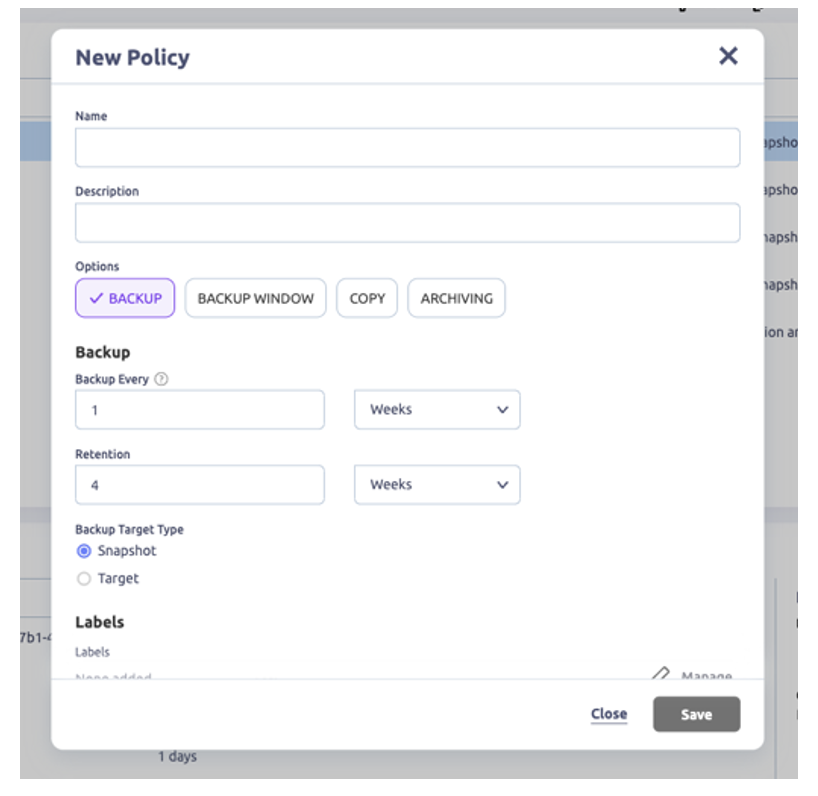Focus the Description input field
This screenshot has width=818, height=796.
coord(407,223)
